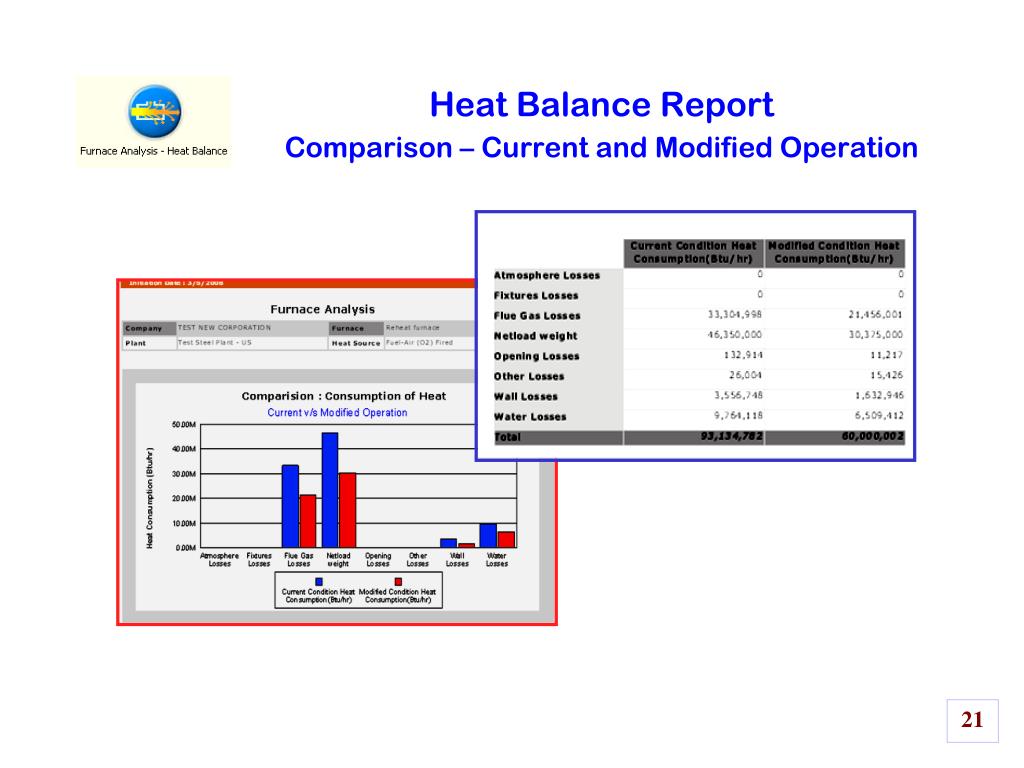Click the table value 6,509,412

[879, 416]
